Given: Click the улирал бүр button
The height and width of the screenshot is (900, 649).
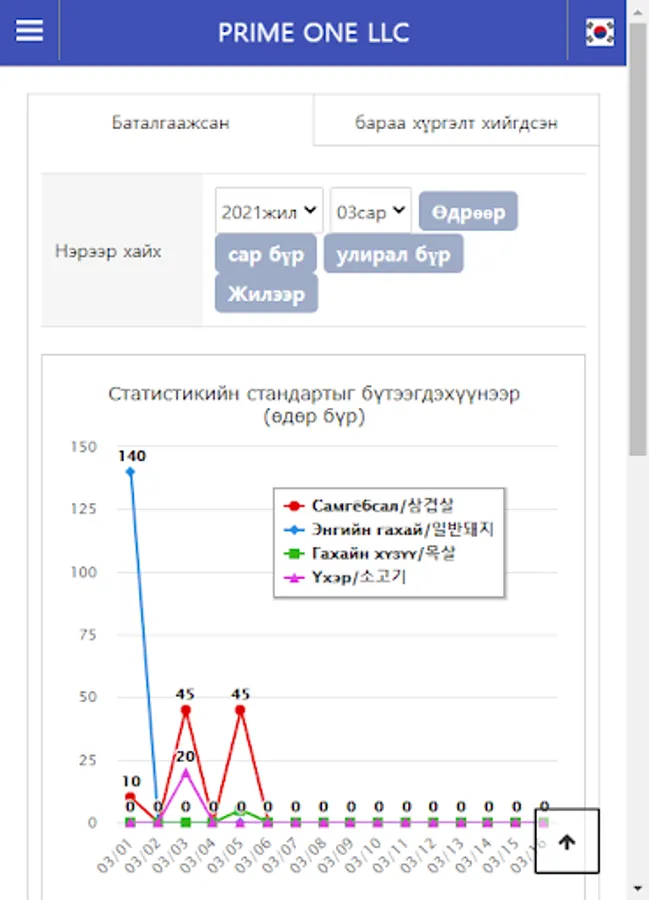Looking at the screenshot, I should tap(394, 254).
